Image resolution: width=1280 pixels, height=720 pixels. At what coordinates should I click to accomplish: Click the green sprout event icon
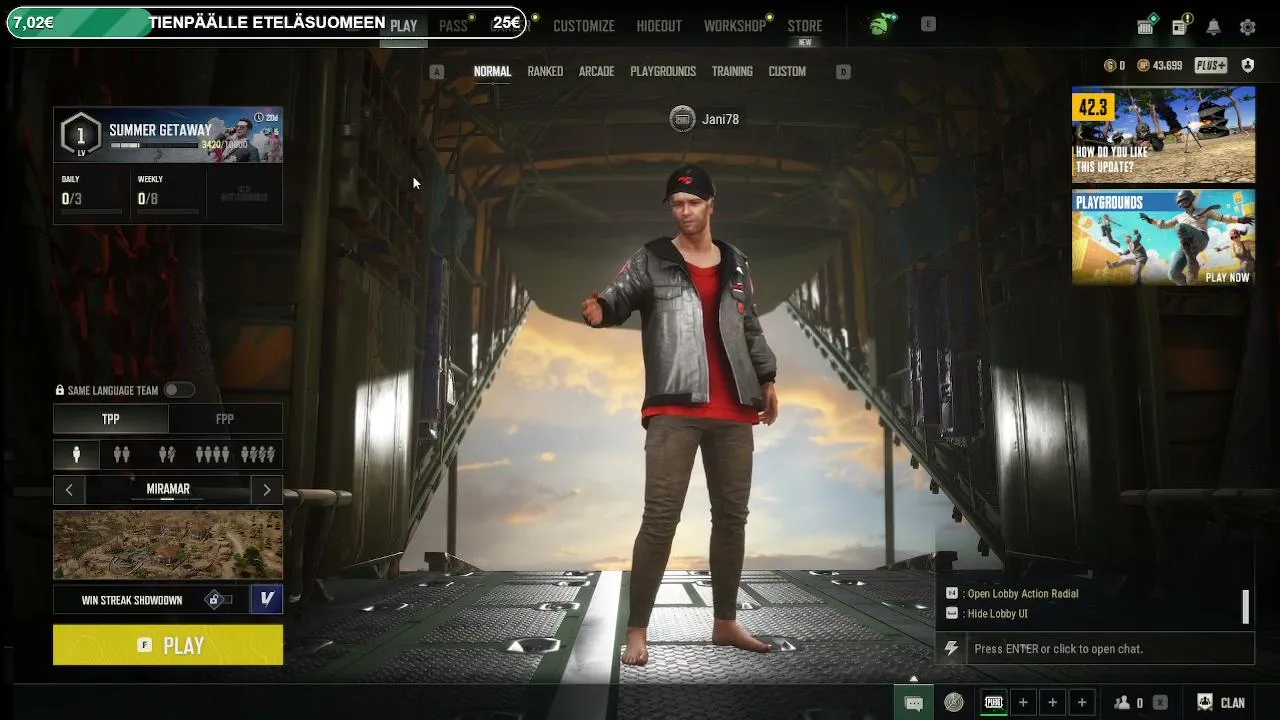pos(881,25)
